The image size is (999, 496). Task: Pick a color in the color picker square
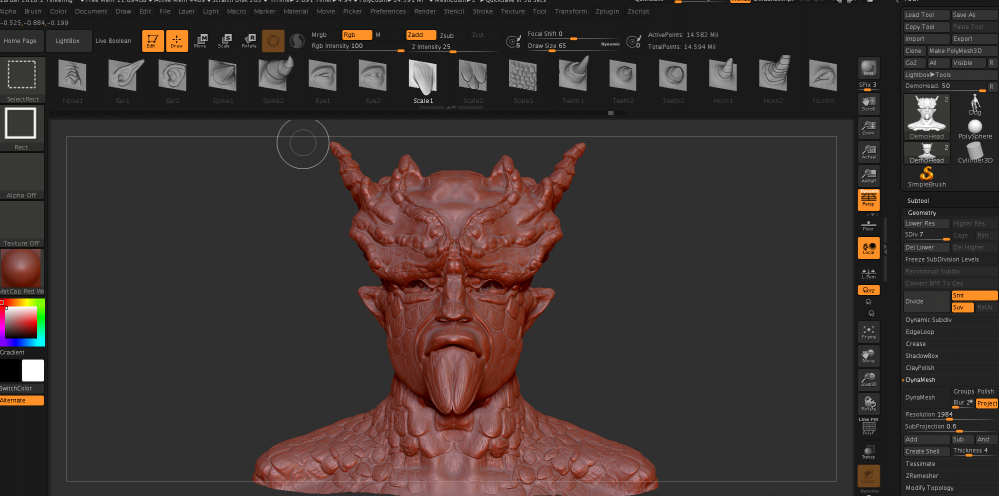pyautogui.click(x=21, y=323)
